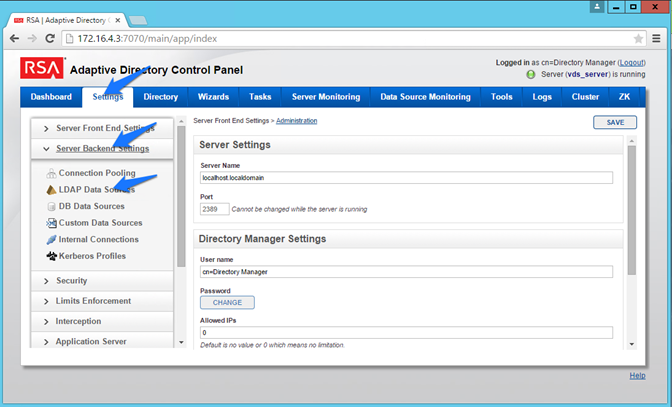Click the sidebar scroll up arrow

coord(181,122)
